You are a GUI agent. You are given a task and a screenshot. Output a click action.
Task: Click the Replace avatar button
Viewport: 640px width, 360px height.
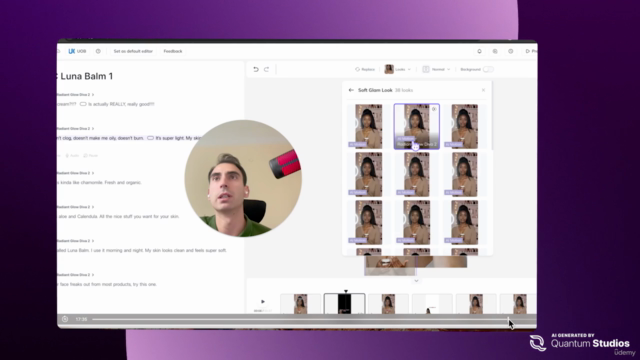point(365,69)
